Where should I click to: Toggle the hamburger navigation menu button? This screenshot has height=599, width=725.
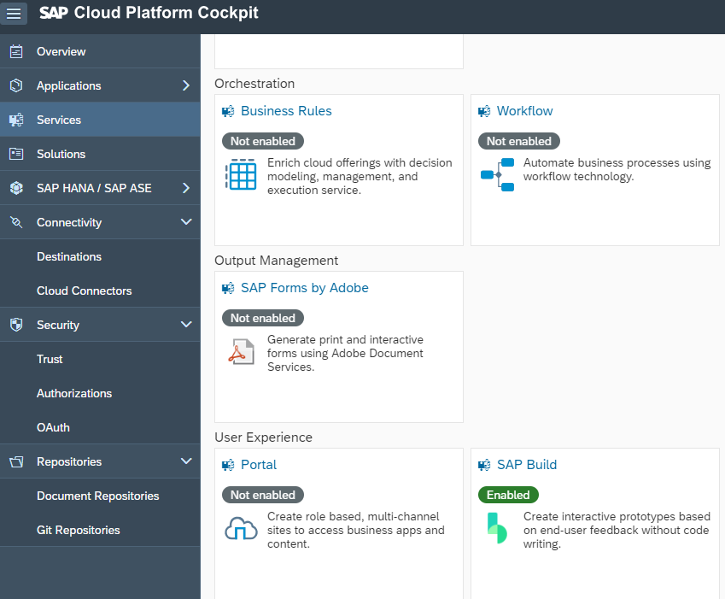pyautogui.click(x=13, y=13)
